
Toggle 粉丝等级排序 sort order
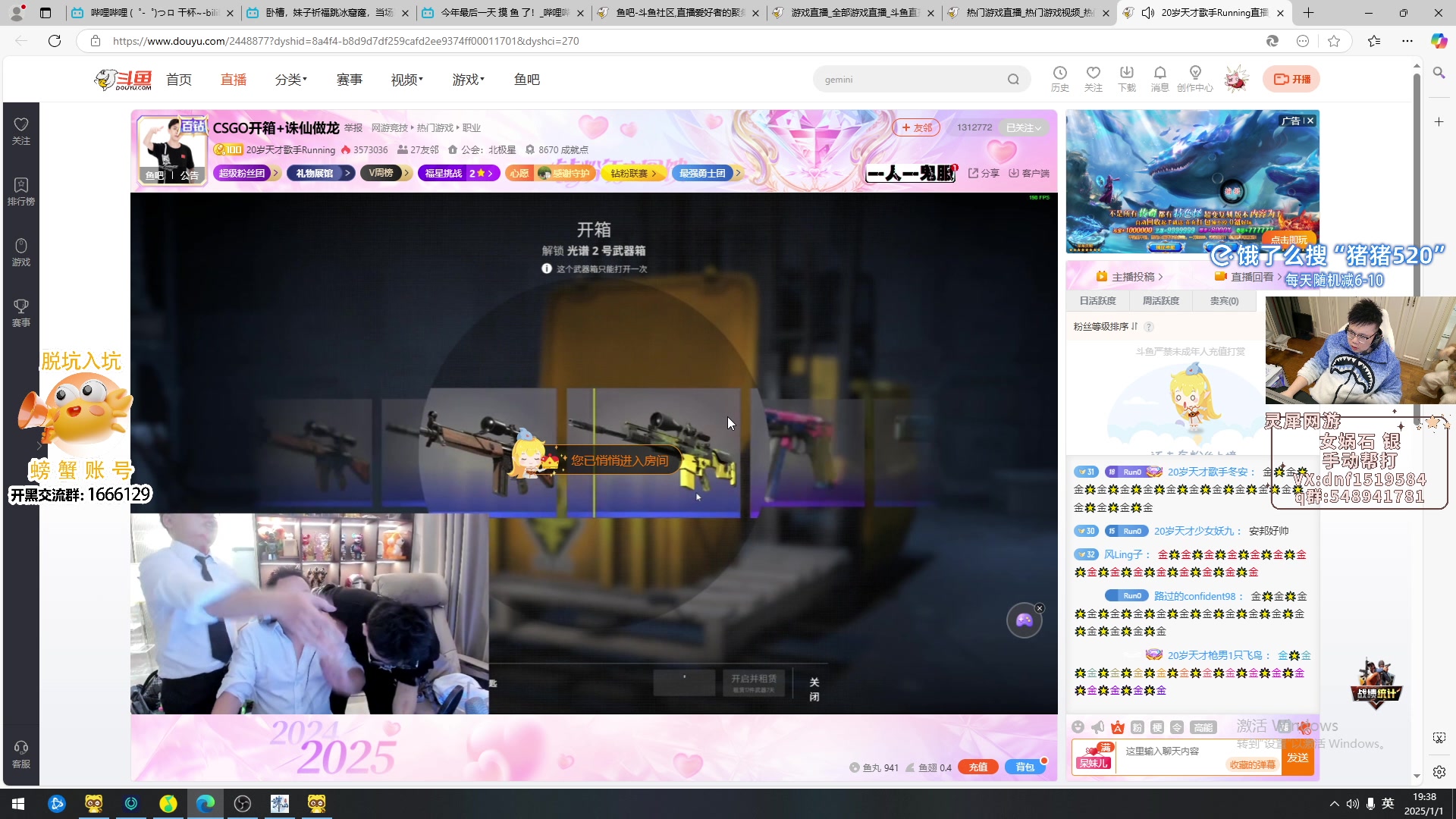pos(1106,327)
